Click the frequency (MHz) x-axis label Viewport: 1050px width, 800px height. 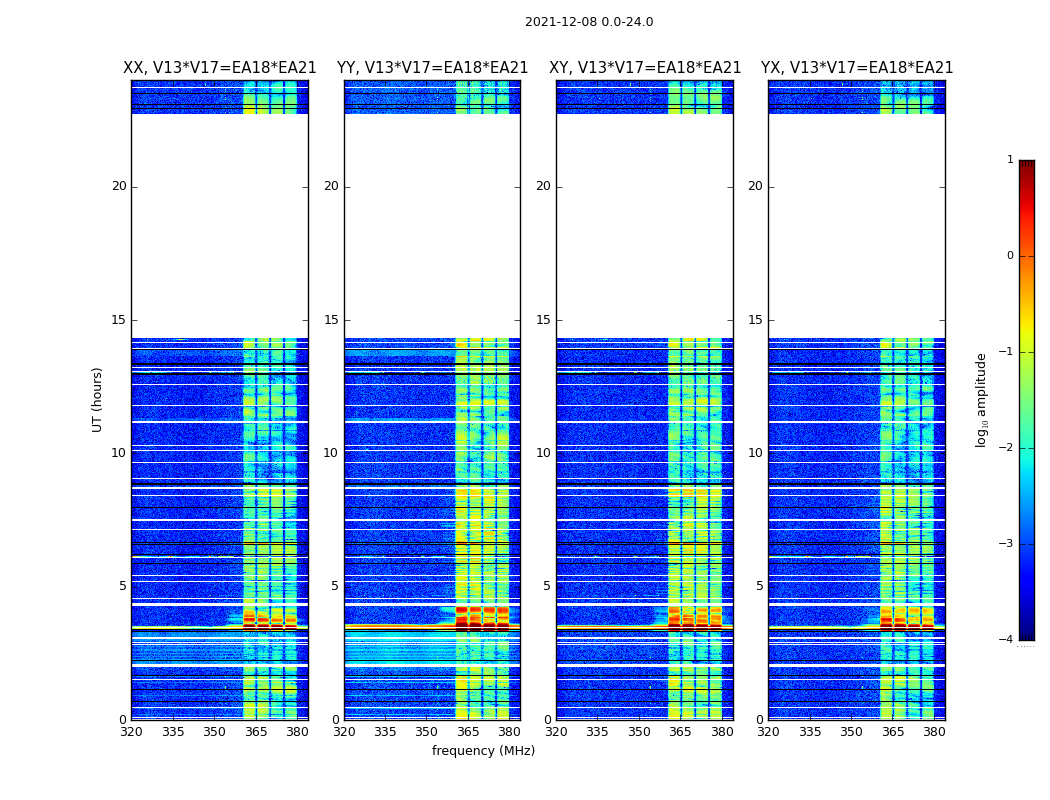[483, 751]
